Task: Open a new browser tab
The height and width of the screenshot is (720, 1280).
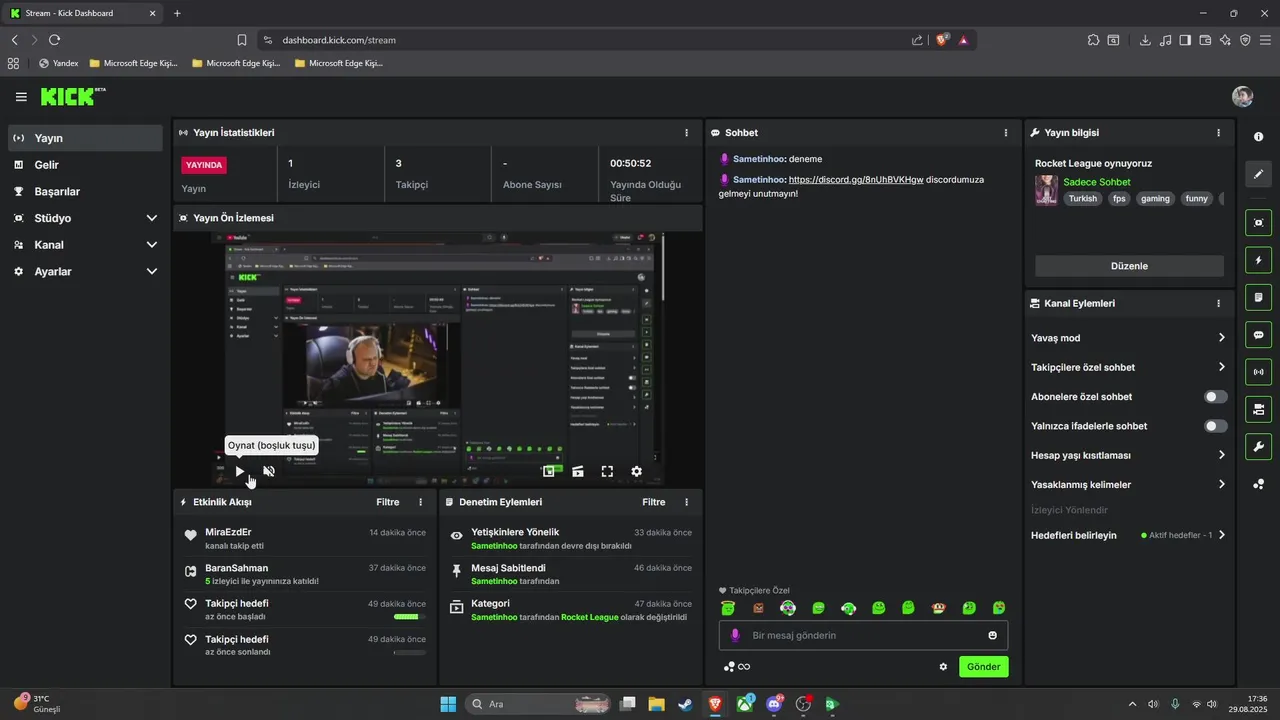Action: click(177, 13)
